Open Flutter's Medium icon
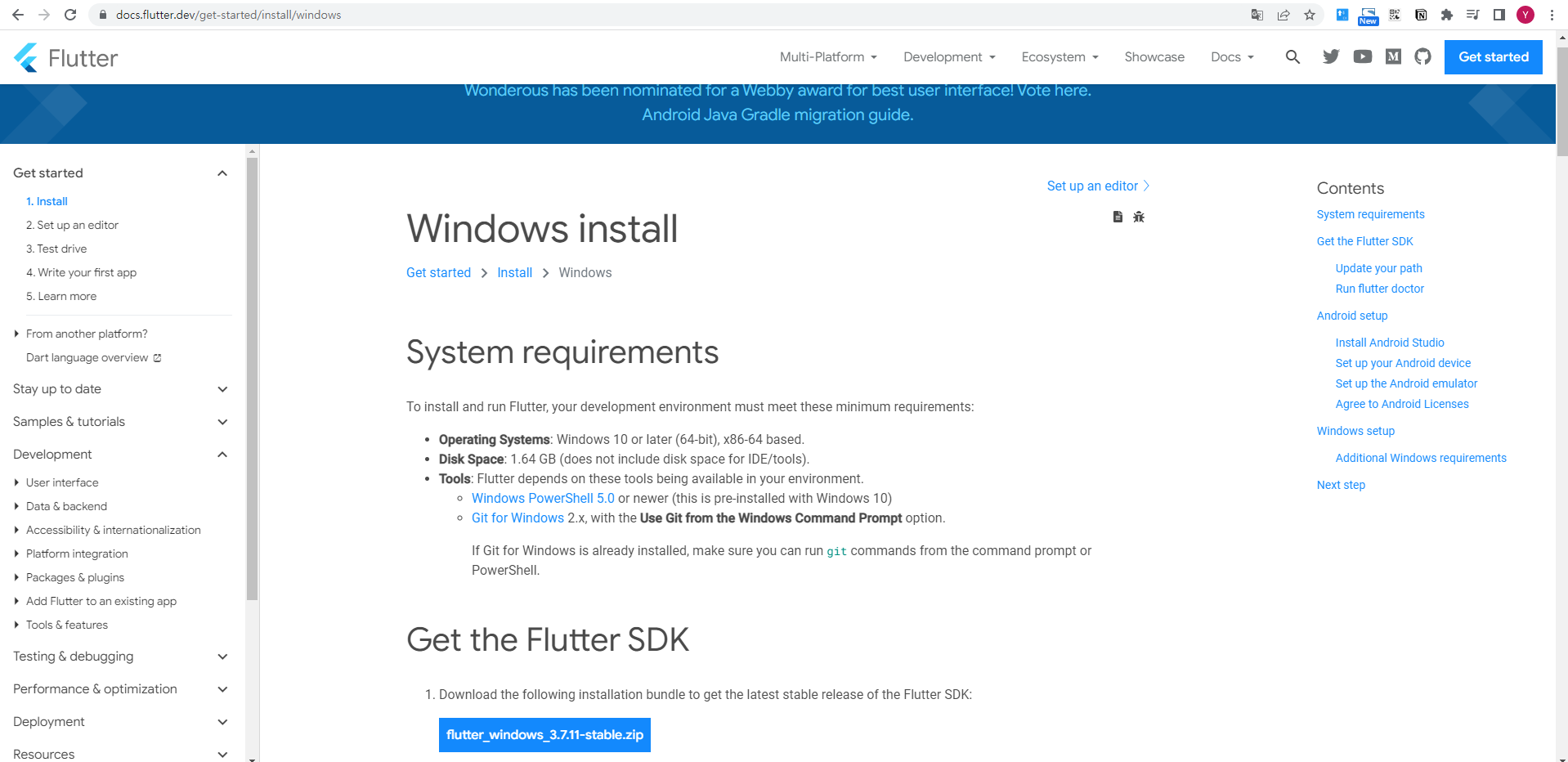Viewport: 1568px width, 762px height. click(x=1393, y=56)
